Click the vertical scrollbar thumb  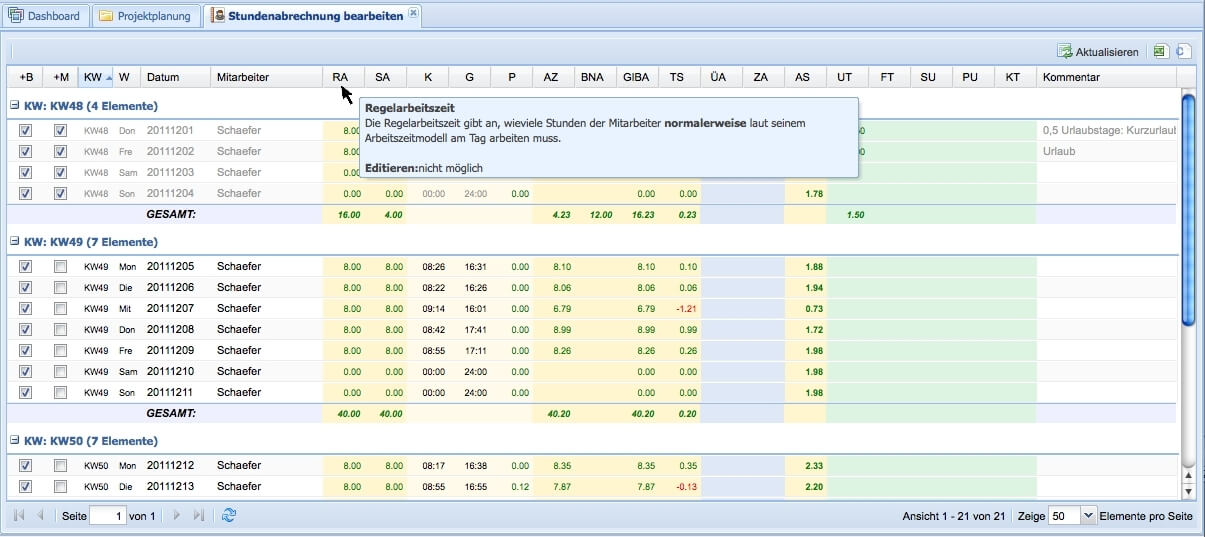pyautogui.click(x=1188, y=209)
